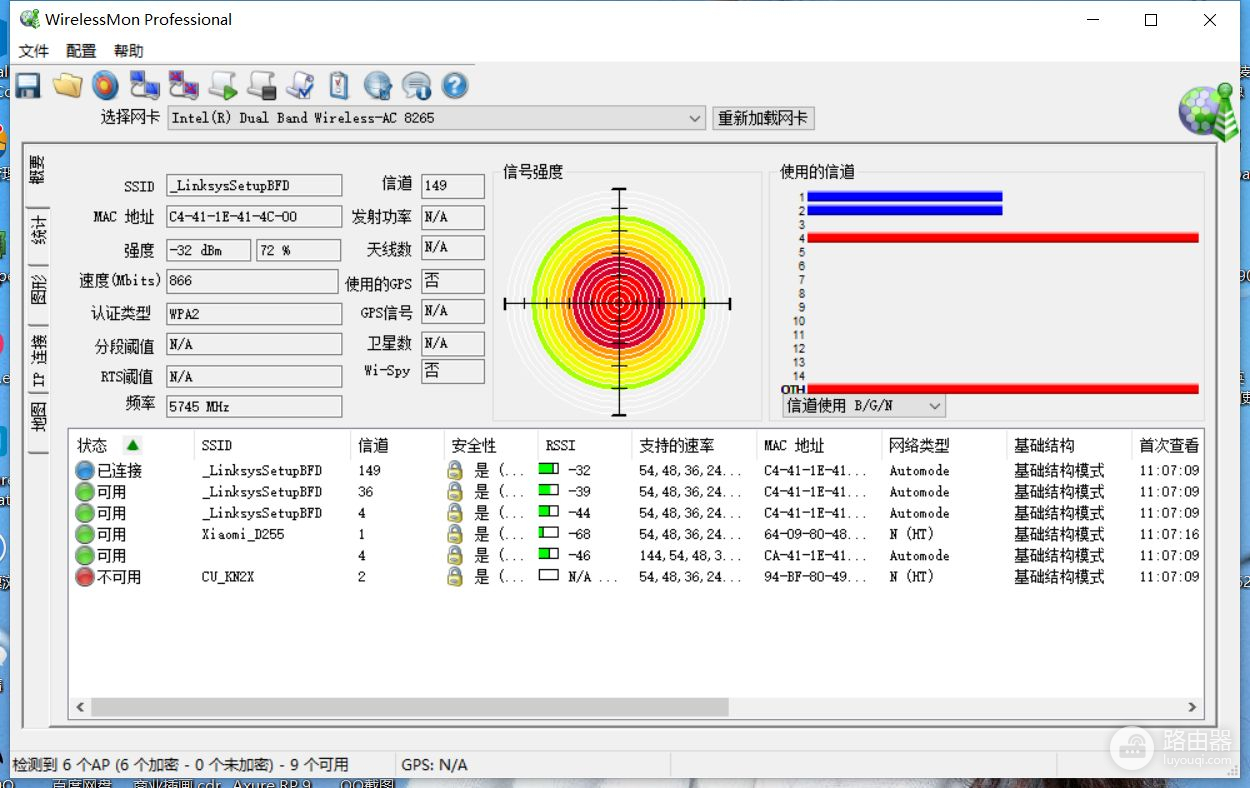The height and width of the screenshot is (788, 1250).
Task: Open the 文件 menu
Action: click(x=34, y=51)
